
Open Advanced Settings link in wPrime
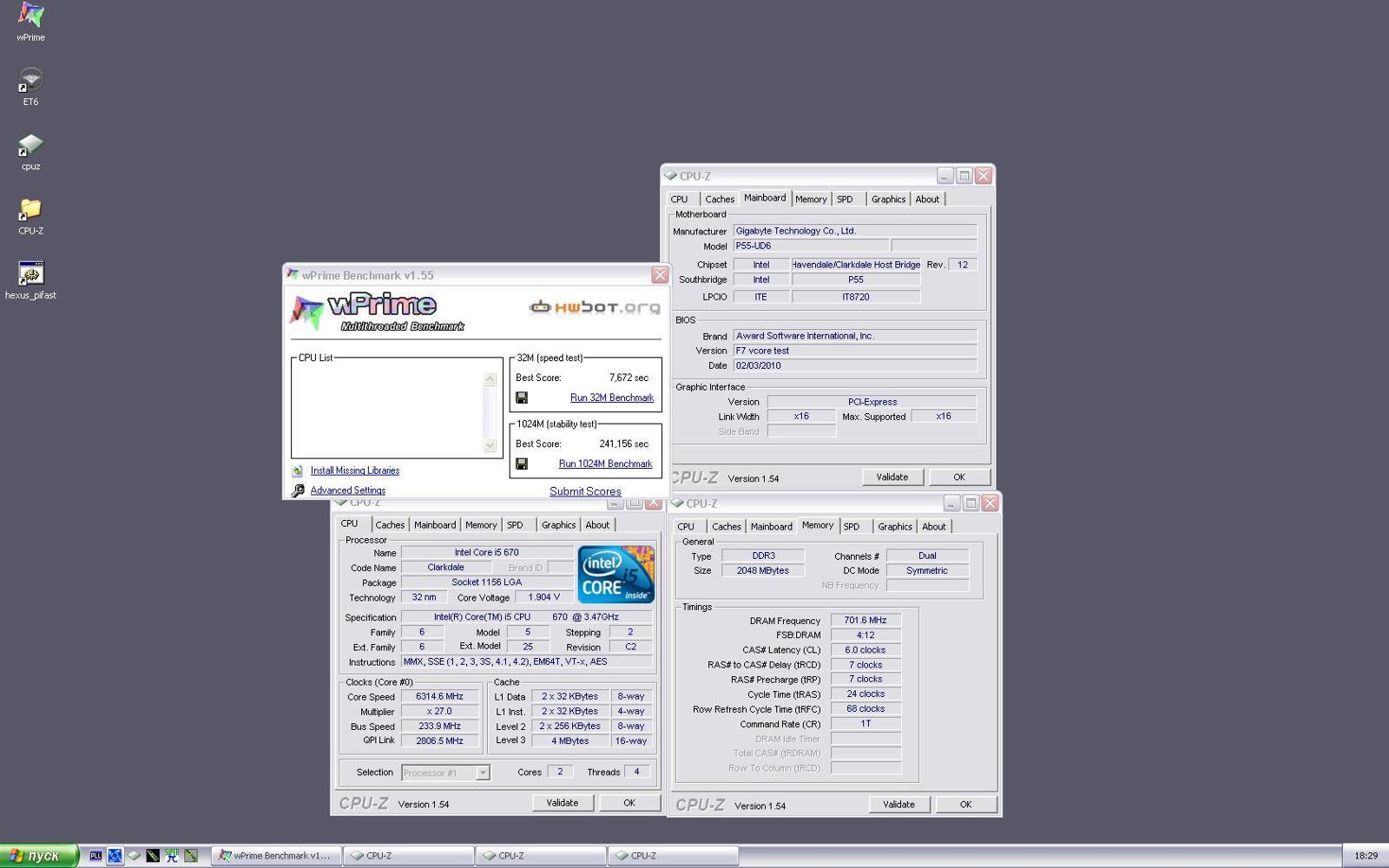[x=348, y=490]
